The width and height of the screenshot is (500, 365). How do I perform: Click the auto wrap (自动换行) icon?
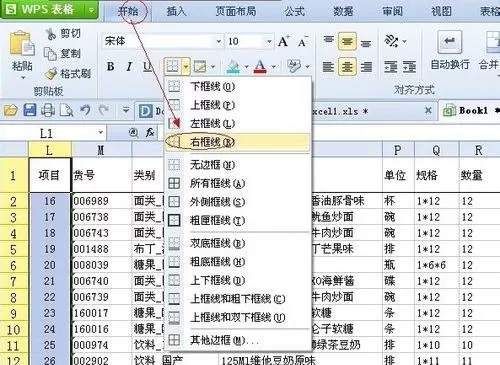coord(450,42)
